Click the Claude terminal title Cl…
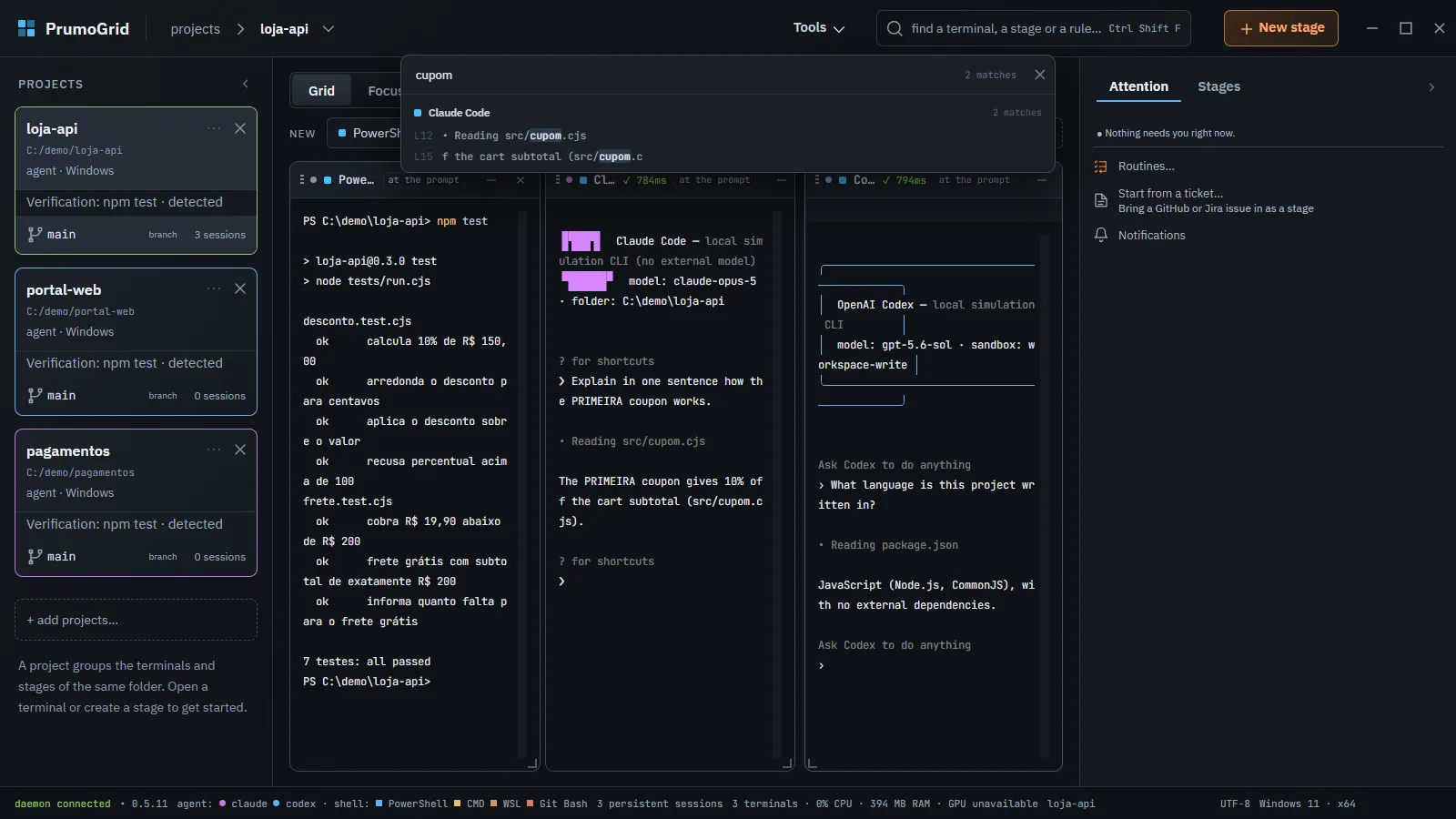Screen dimensions: 1456x819 coord(604,180)
